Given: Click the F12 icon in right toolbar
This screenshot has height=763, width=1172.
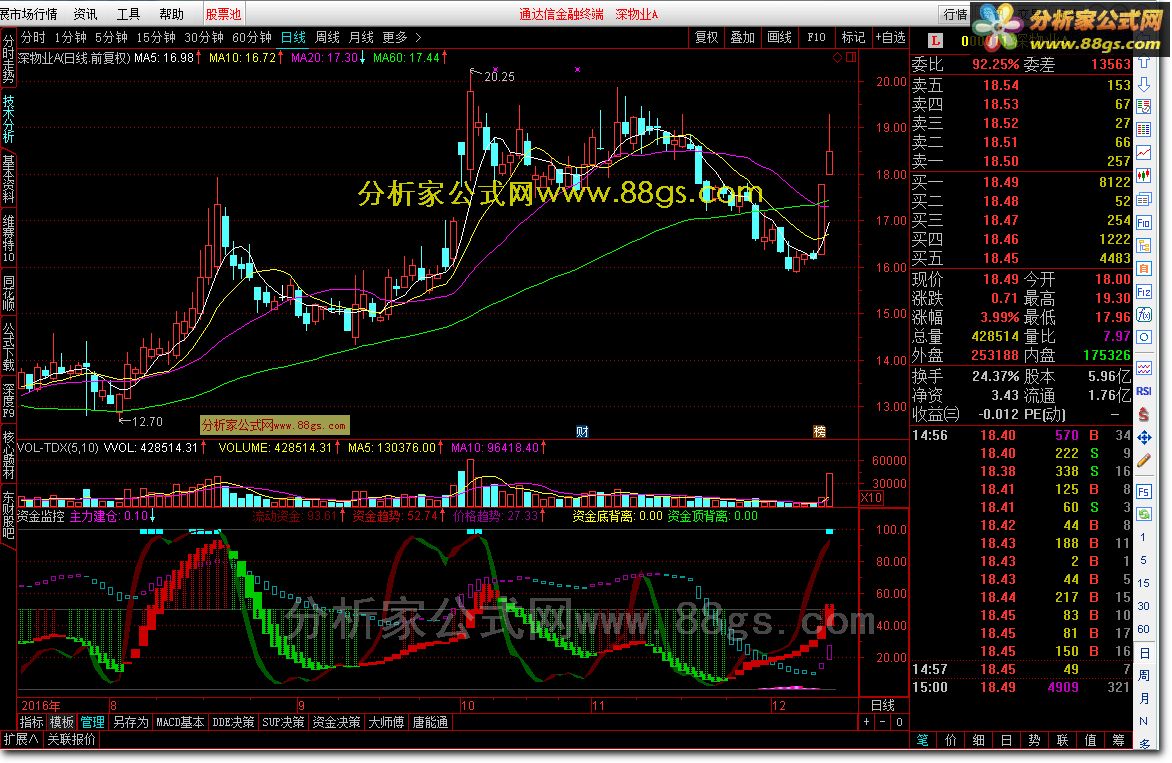Looking at the screenshot, I should coord(1144,291).
